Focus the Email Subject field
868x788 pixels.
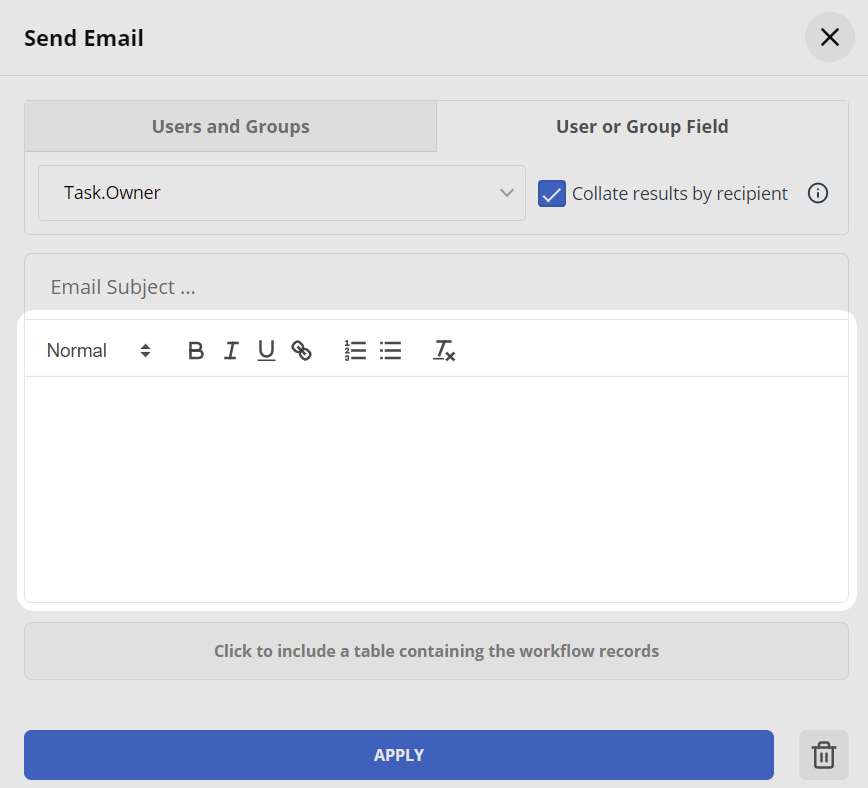(x=436, y=287)
